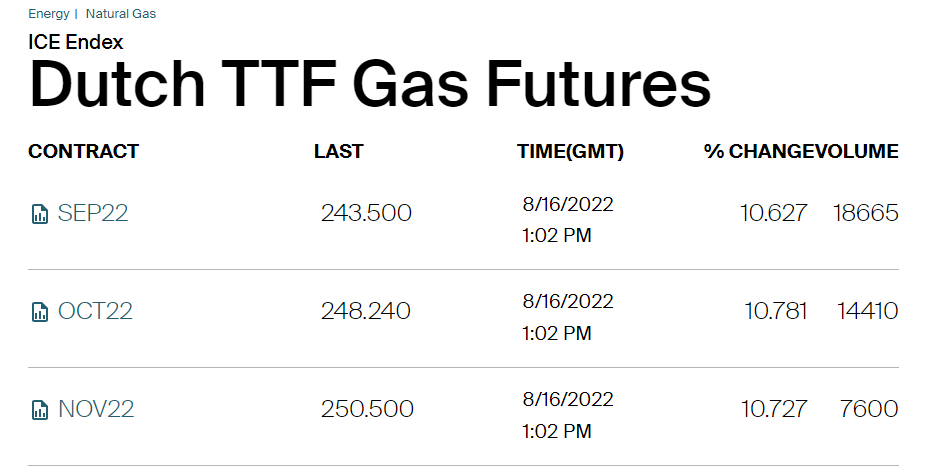Click the SEP22 volume value 18665
This screenshot has height=473, width=935.
coord(865,213)
